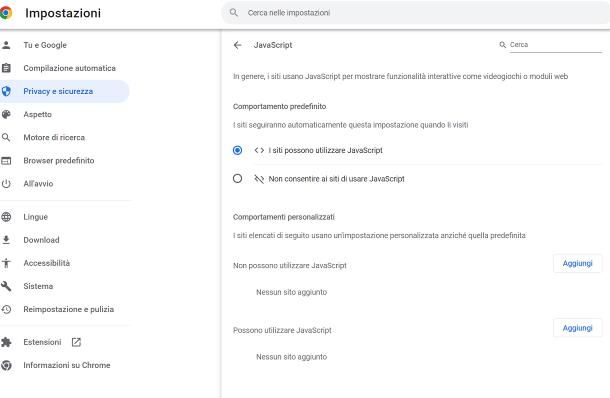This screenshot has width=610, height=398.
Task: Open Informazioni su Chrome page
Action: [64, 365]
